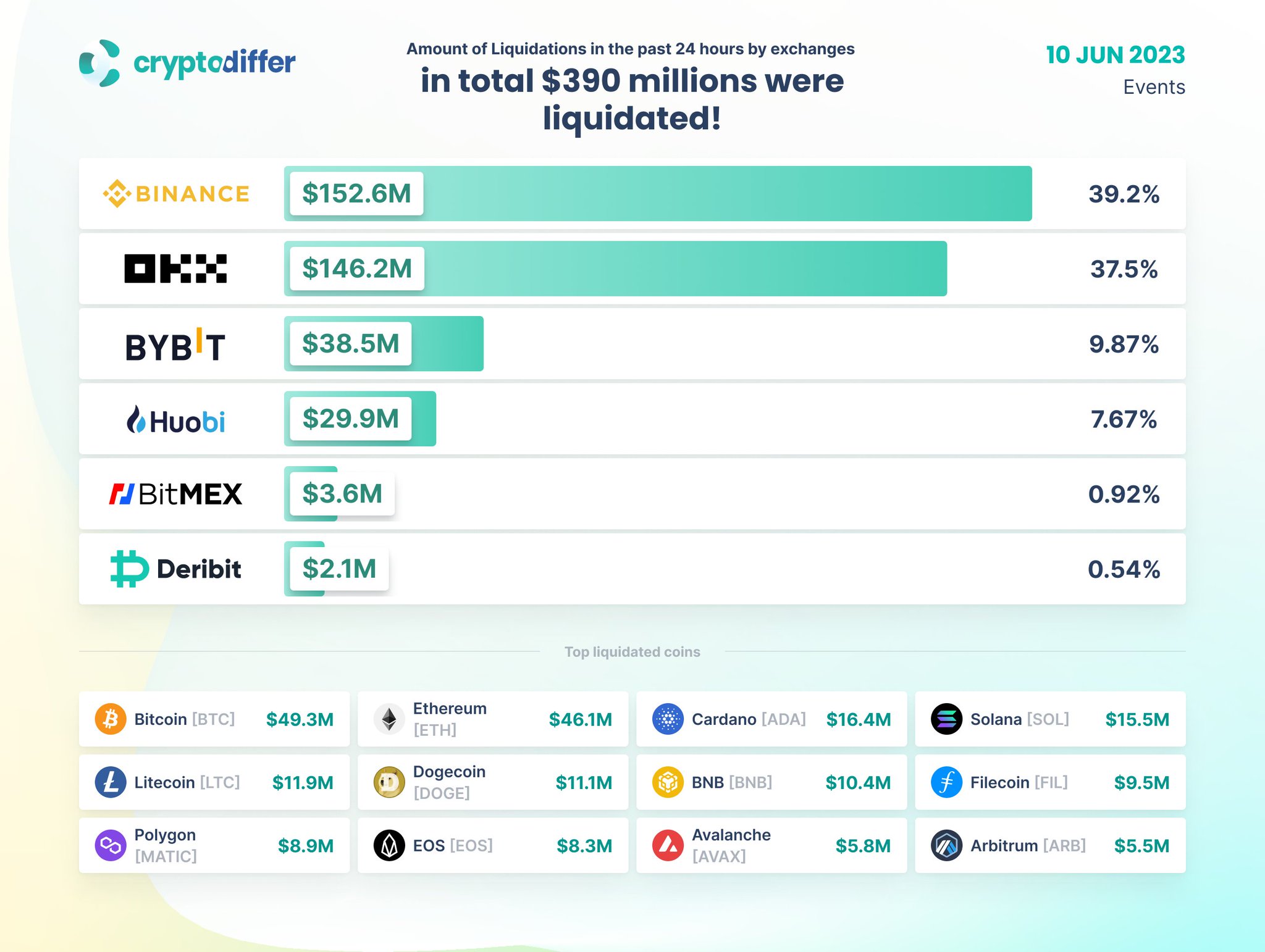Click the 10 JUN 2023 date
Screen dimensions: 1265x952
click(1115, 55)
